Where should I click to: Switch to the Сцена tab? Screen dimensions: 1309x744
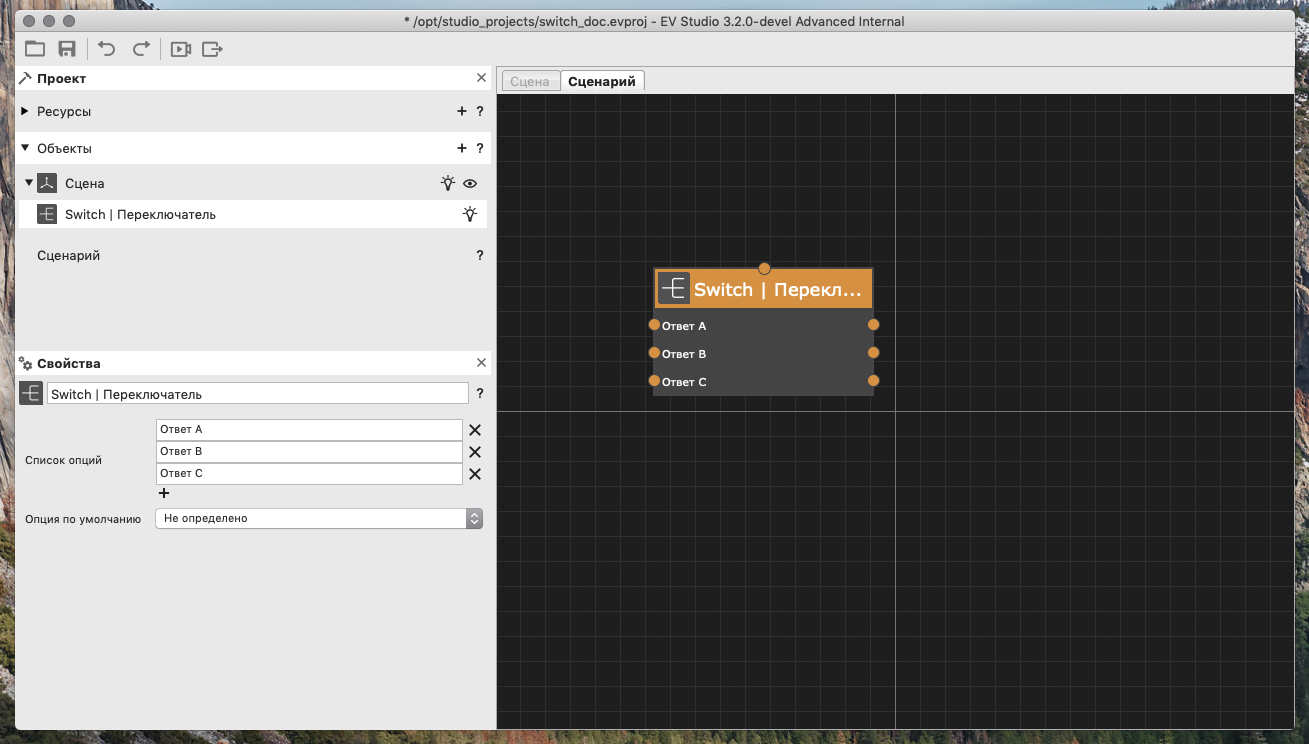tap(530, 82)
